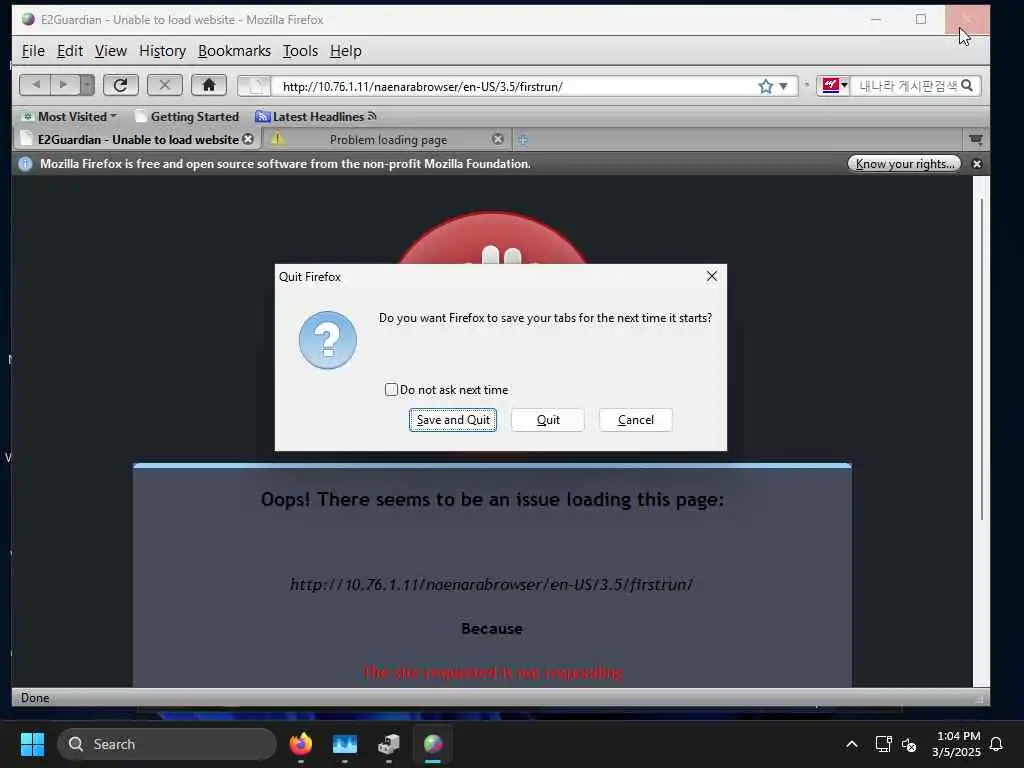Image resolution: width=1024 pixels, height=768 pixels.
Task: Click the muted volume tray icon
Action: (908, 744)
